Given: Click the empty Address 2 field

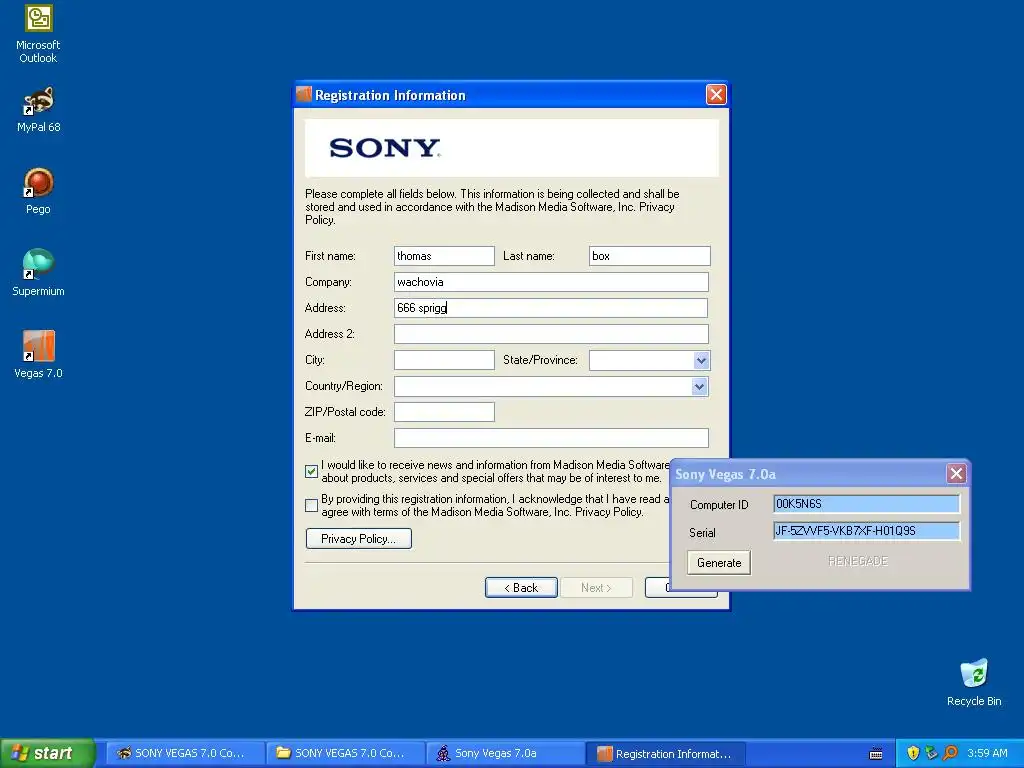Looking at the screenshot, I should coord(551,334).
